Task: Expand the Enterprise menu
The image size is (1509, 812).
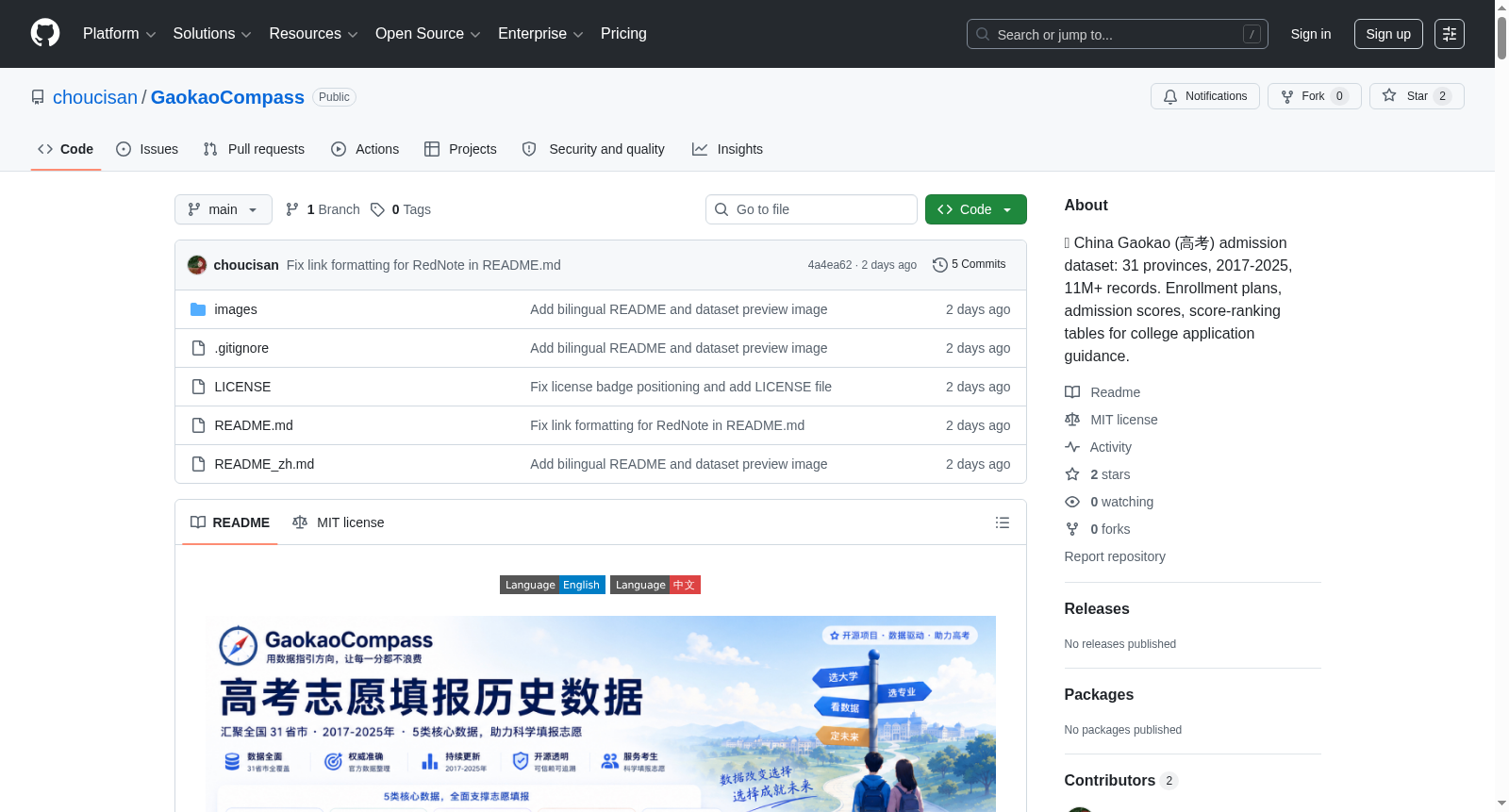Action: click(540, 34)
